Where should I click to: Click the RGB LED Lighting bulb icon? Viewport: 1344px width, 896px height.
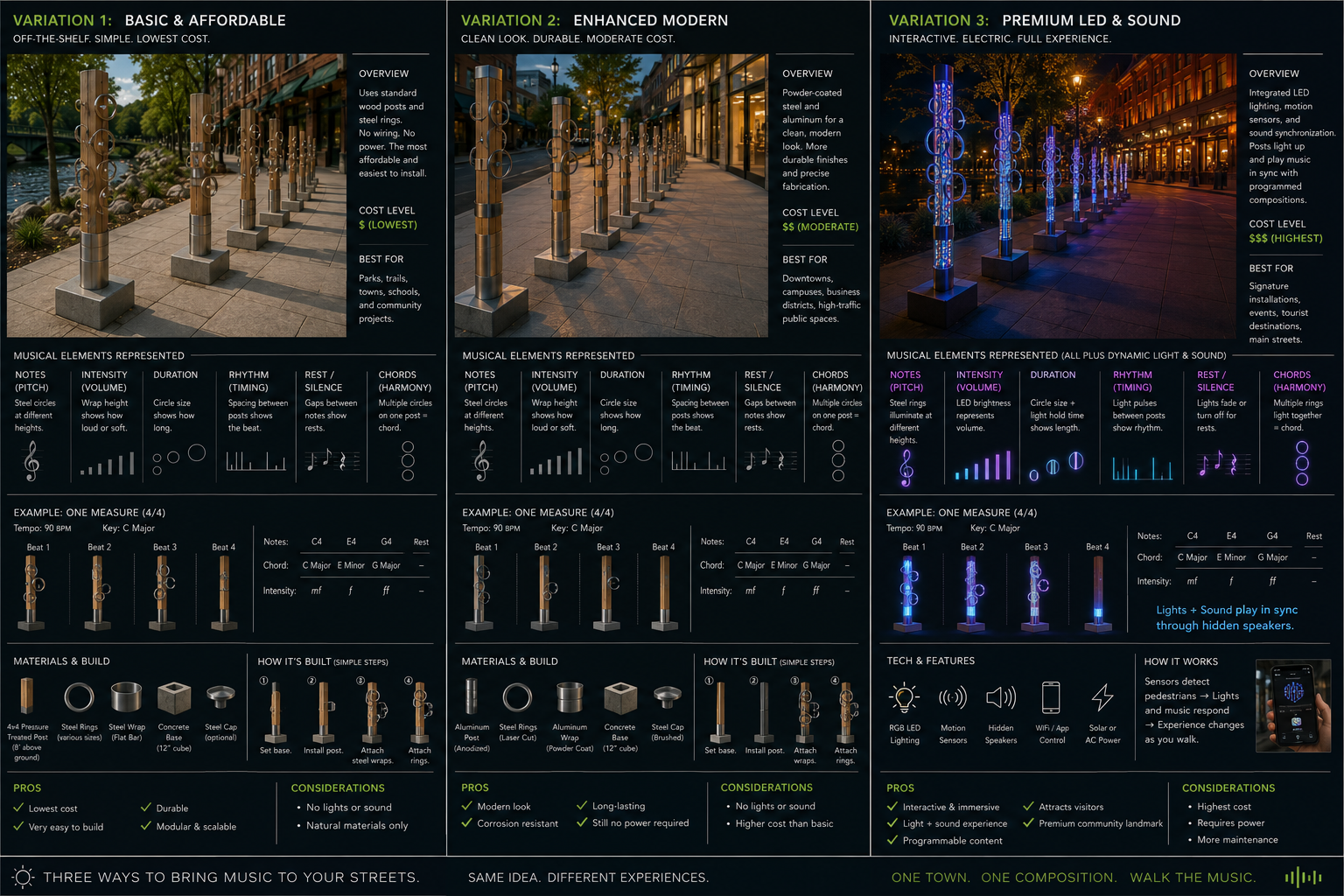(904, 698)
